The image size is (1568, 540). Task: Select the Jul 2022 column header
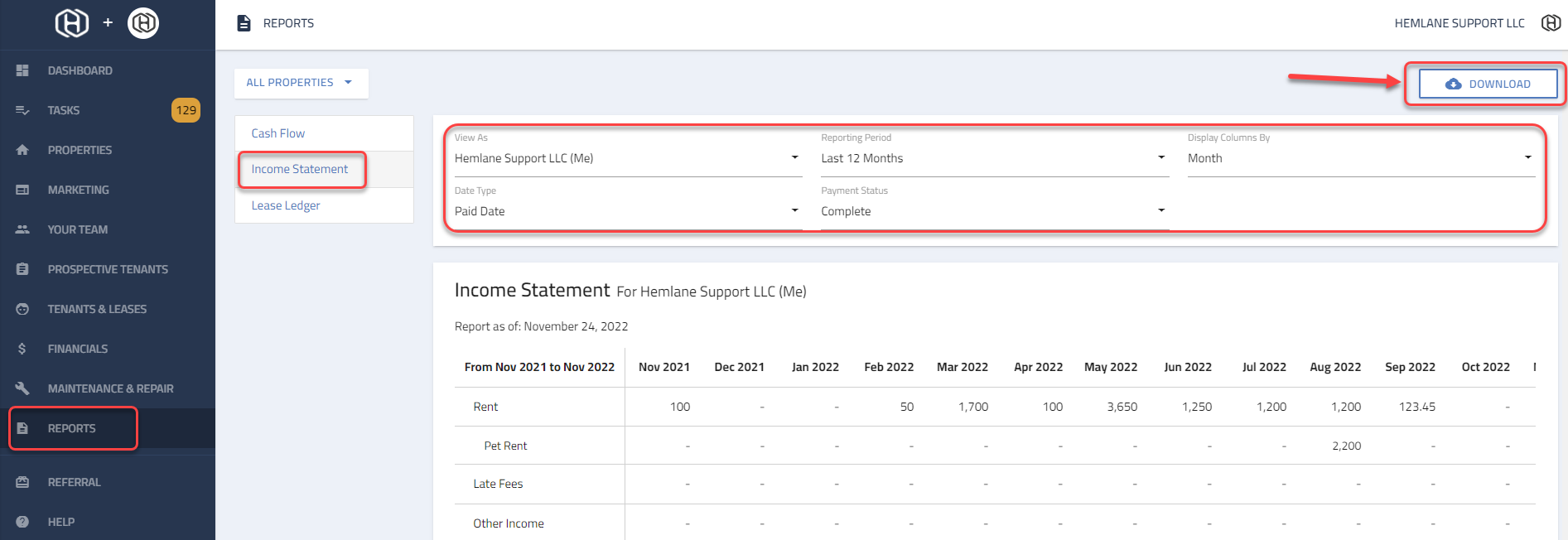coord(1264,367)
